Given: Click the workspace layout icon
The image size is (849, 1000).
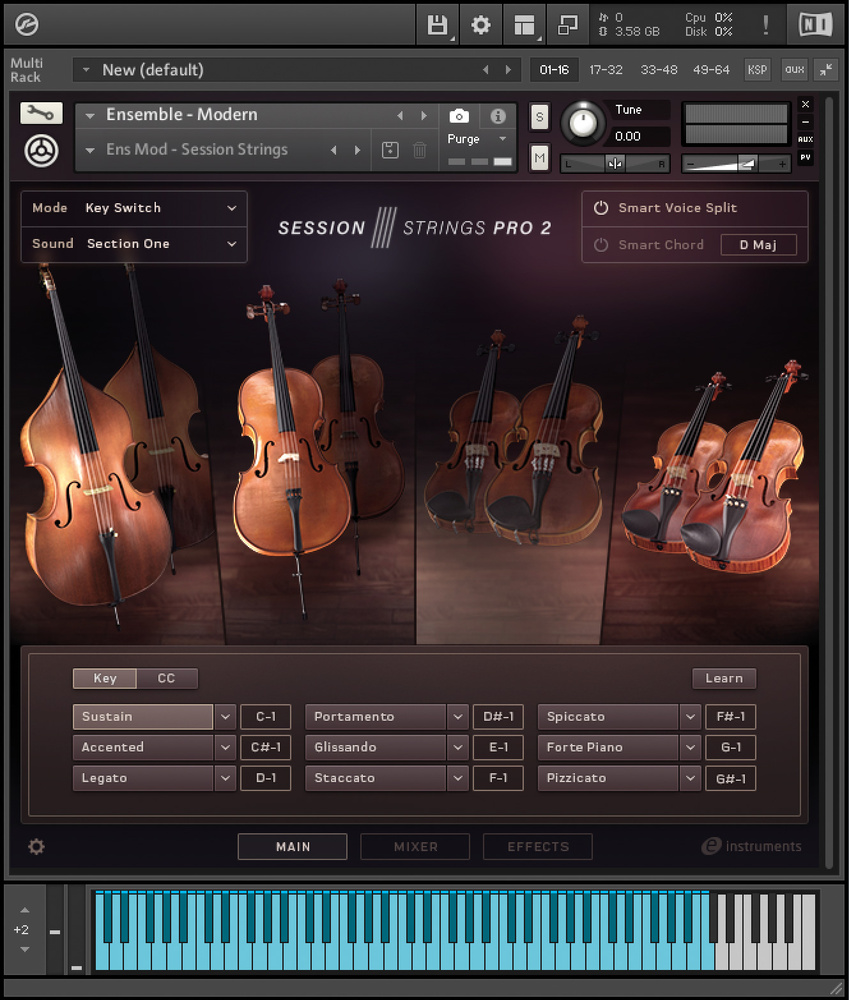Looking at the screenshot, I should [x=524, y=25].
